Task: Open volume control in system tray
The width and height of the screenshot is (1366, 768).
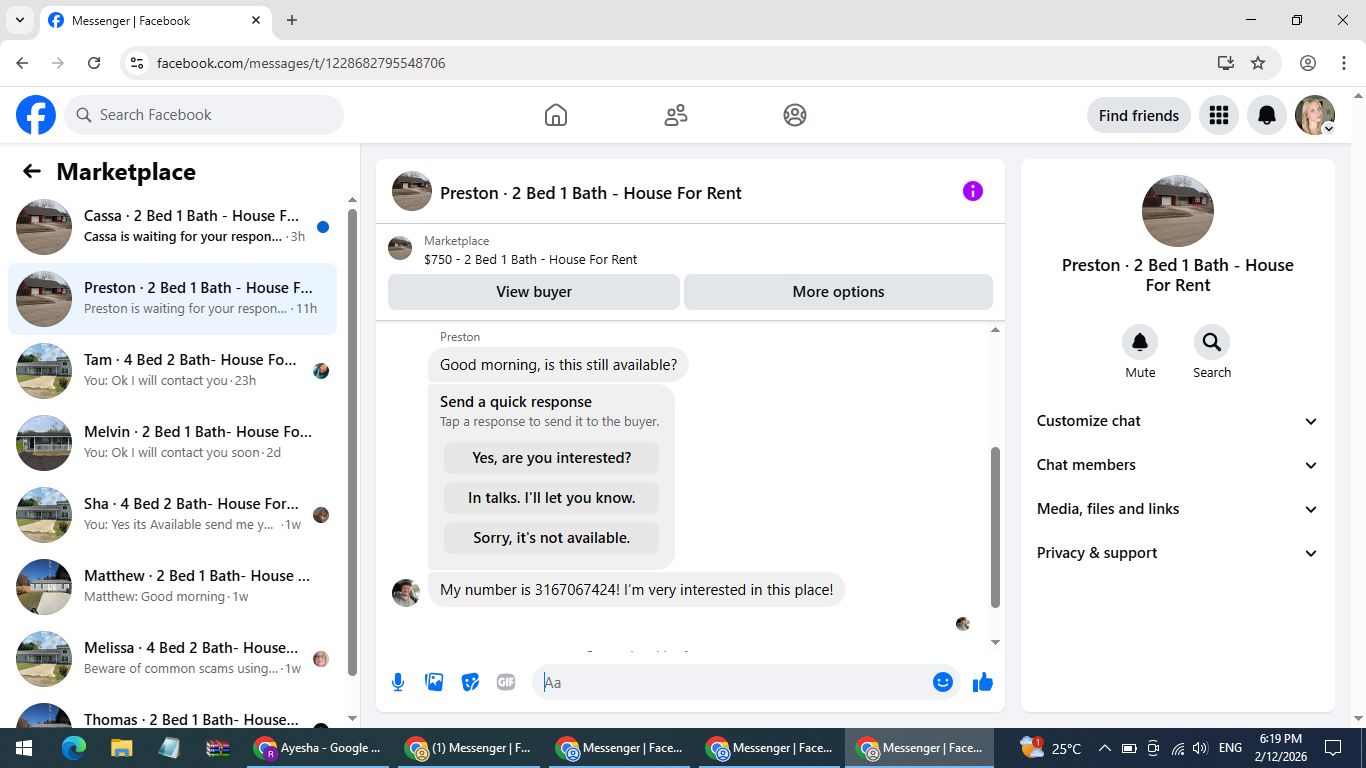Action: [x=1201, y=748]
